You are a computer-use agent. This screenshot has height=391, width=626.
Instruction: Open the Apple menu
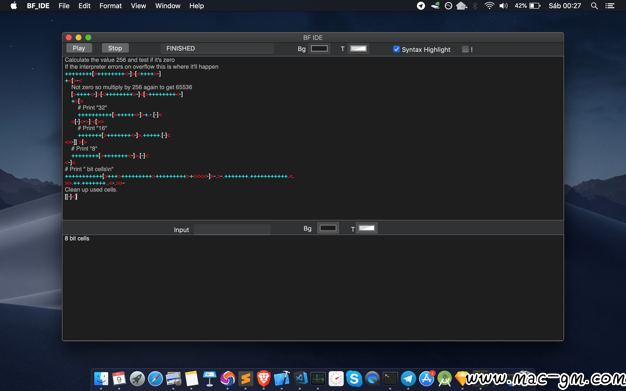[14, 6]
